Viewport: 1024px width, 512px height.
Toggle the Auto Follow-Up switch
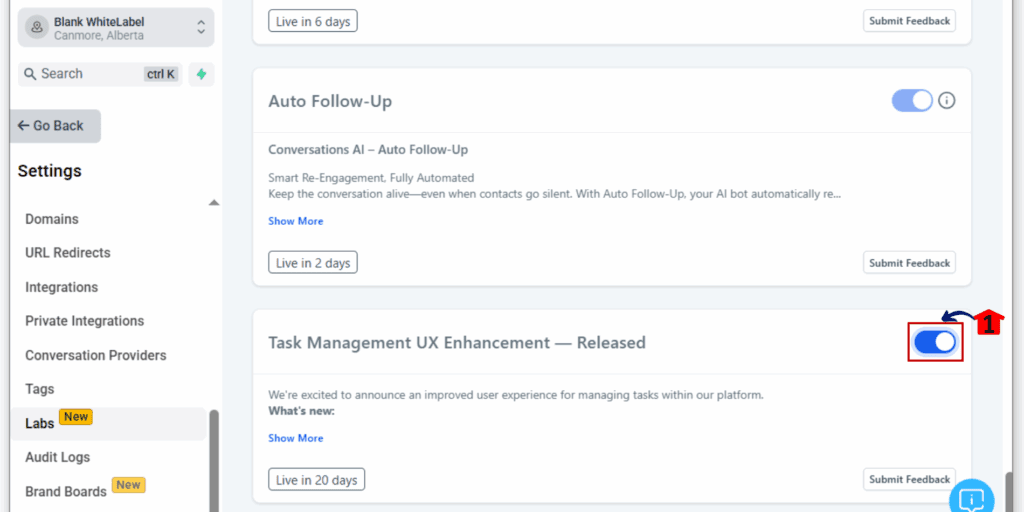(x=912, y=101)
